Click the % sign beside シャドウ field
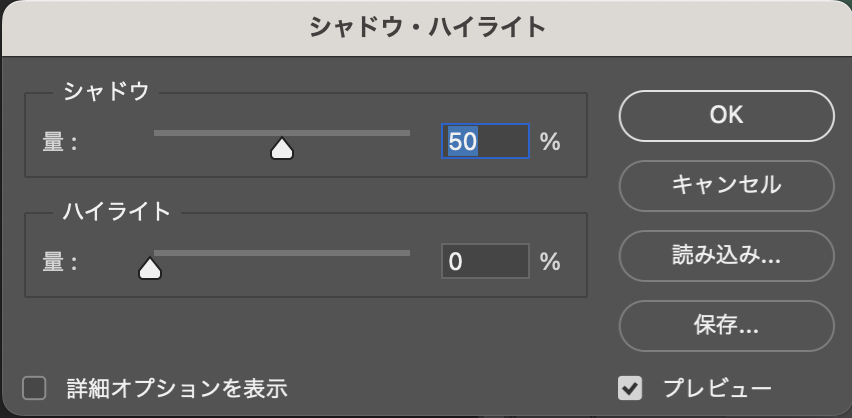Screen dimensions: 852x418 coord(550,142)
